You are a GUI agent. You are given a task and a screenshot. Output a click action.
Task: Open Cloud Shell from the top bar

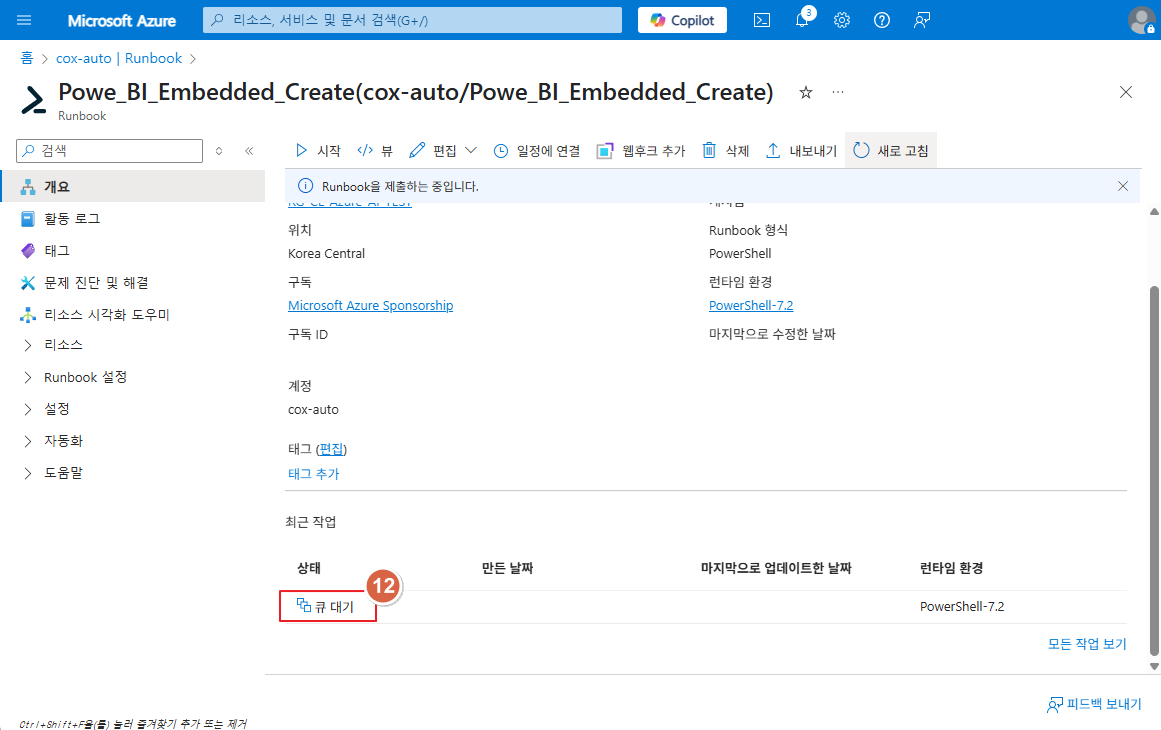click(762, 20)
